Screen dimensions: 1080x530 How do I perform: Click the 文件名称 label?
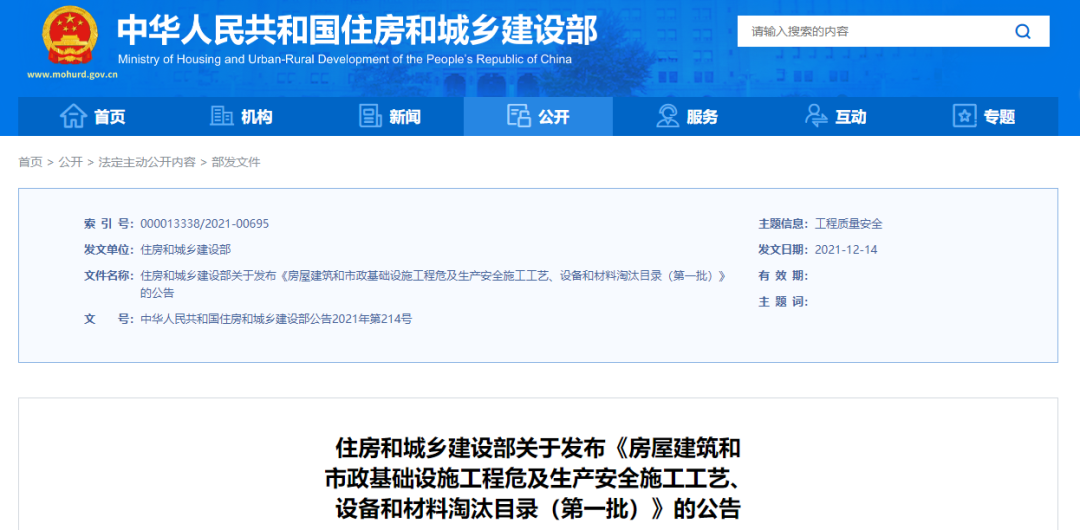coord(109,276)
